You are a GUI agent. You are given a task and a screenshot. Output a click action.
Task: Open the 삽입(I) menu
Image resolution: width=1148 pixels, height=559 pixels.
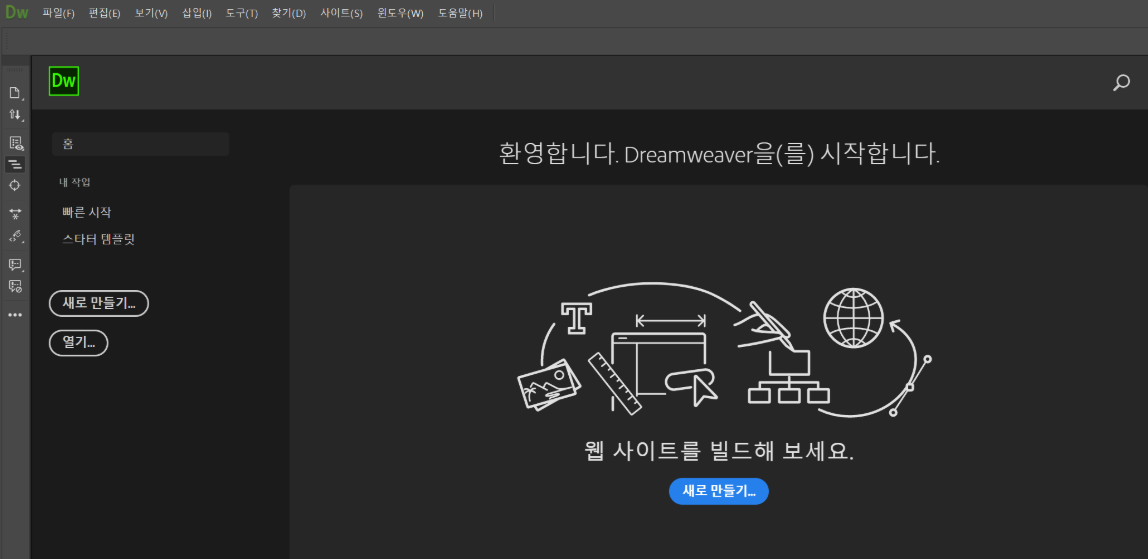click(196, 13)
